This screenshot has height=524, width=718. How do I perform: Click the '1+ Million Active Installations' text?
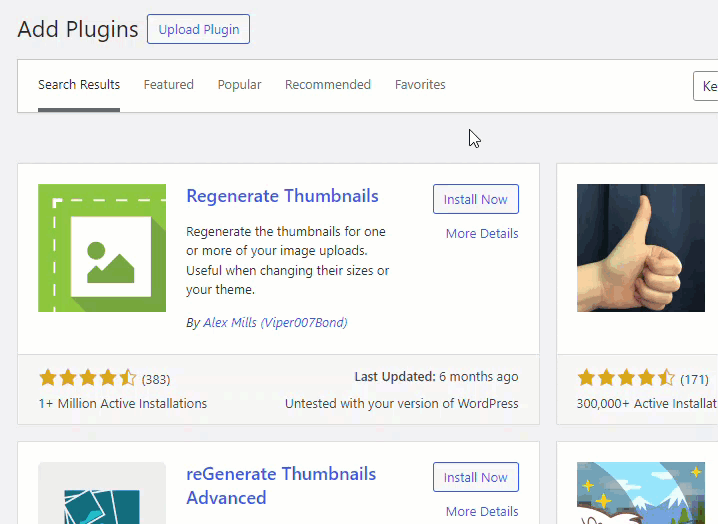pyautogui.click(x=123, y=404)
